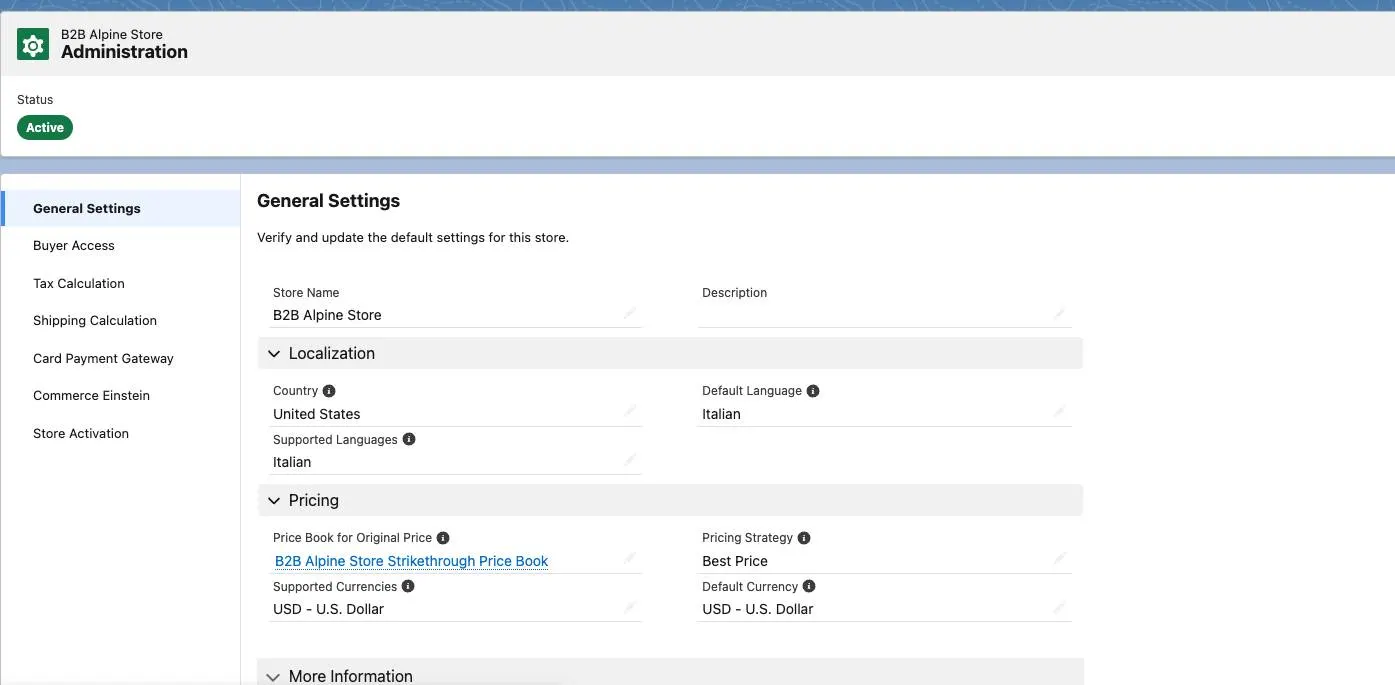This screenshot has height=685, width=1395.
Task: Click the Administration gear icon
Action: pos(33,44)
